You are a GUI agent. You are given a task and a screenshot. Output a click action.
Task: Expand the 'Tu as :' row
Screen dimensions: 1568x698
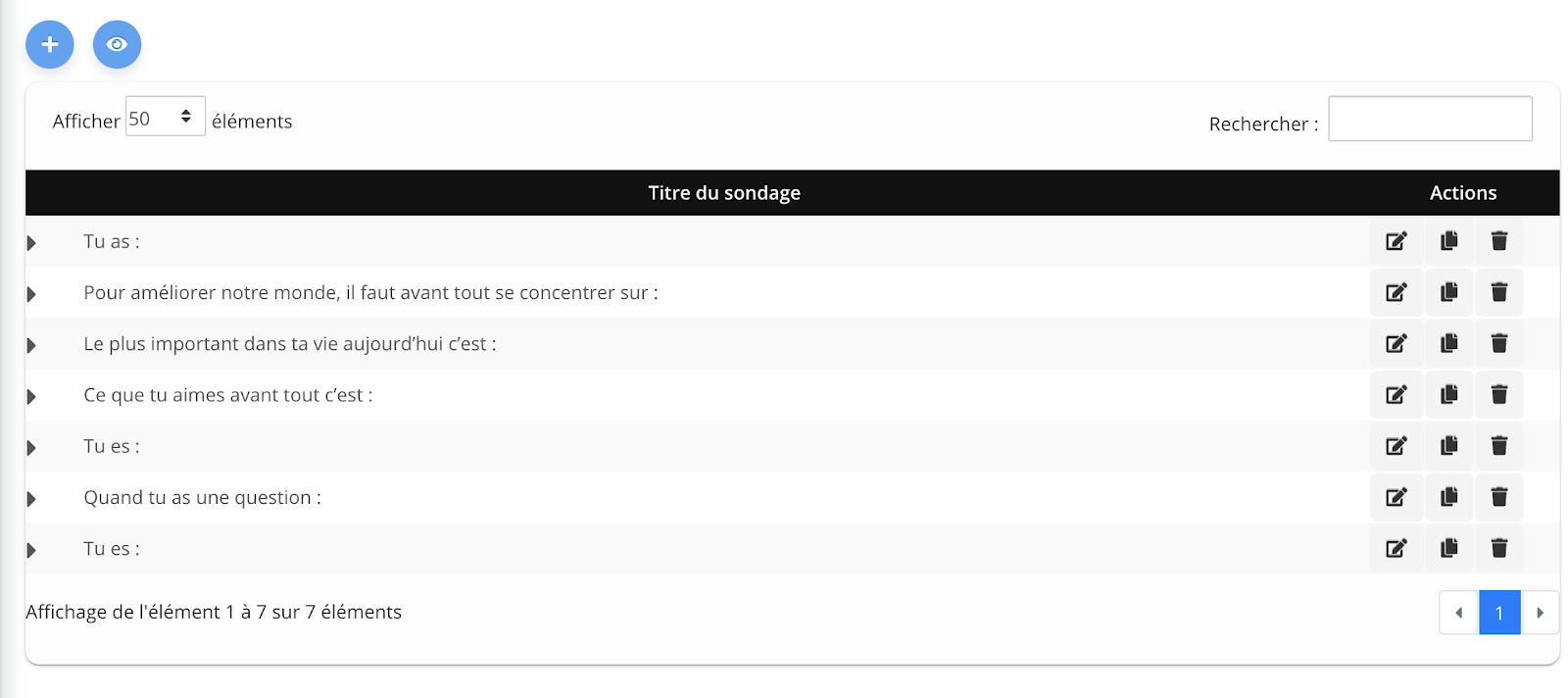31,243
